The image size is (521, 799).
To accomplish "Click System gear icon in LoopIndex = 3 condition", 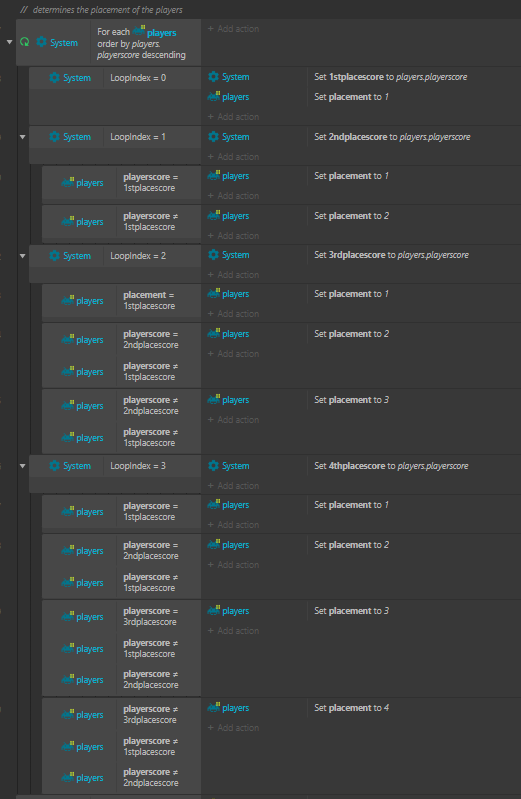I will point(55,466).
